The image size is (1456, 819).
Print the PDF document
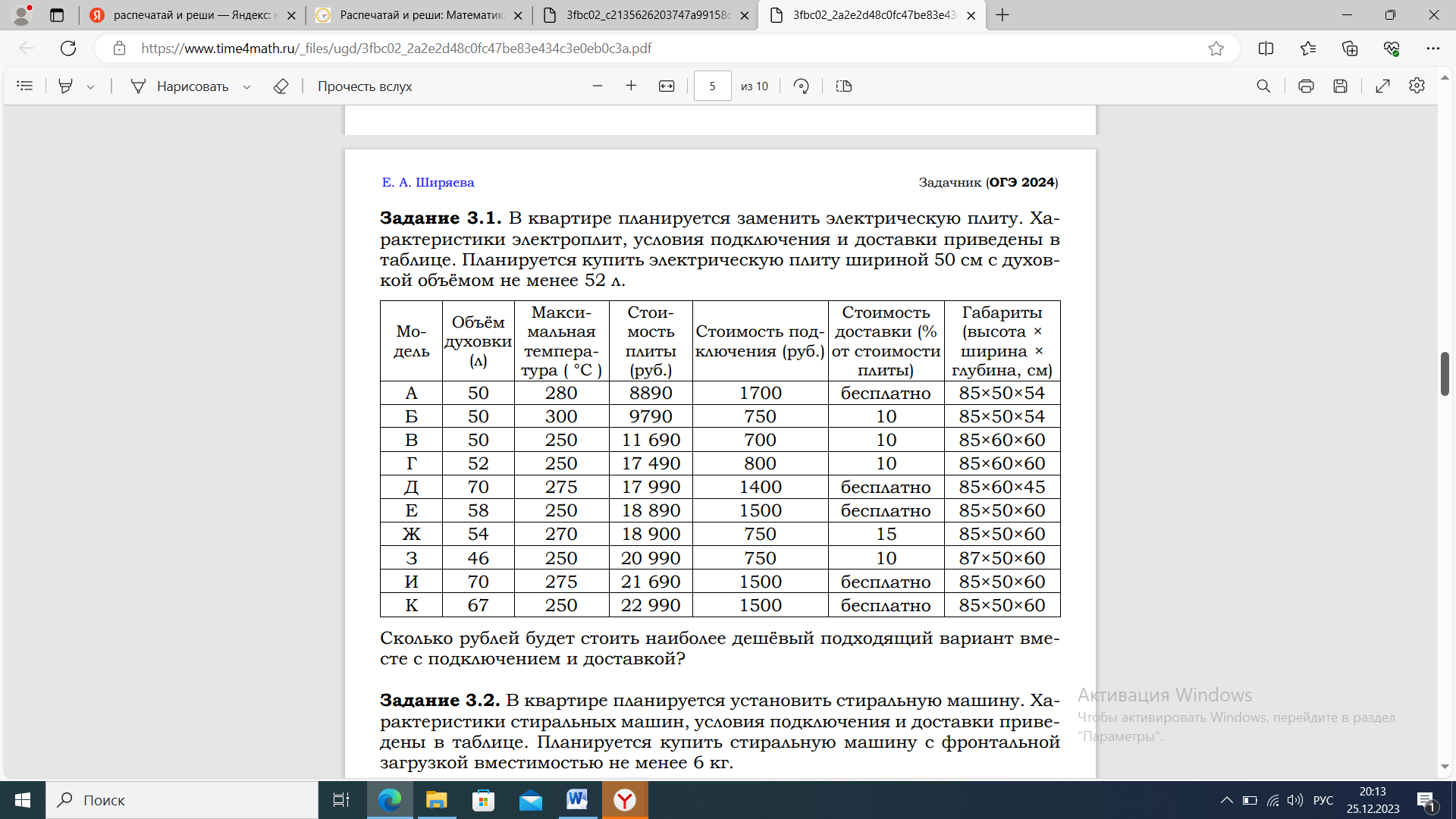(1306, 86)
